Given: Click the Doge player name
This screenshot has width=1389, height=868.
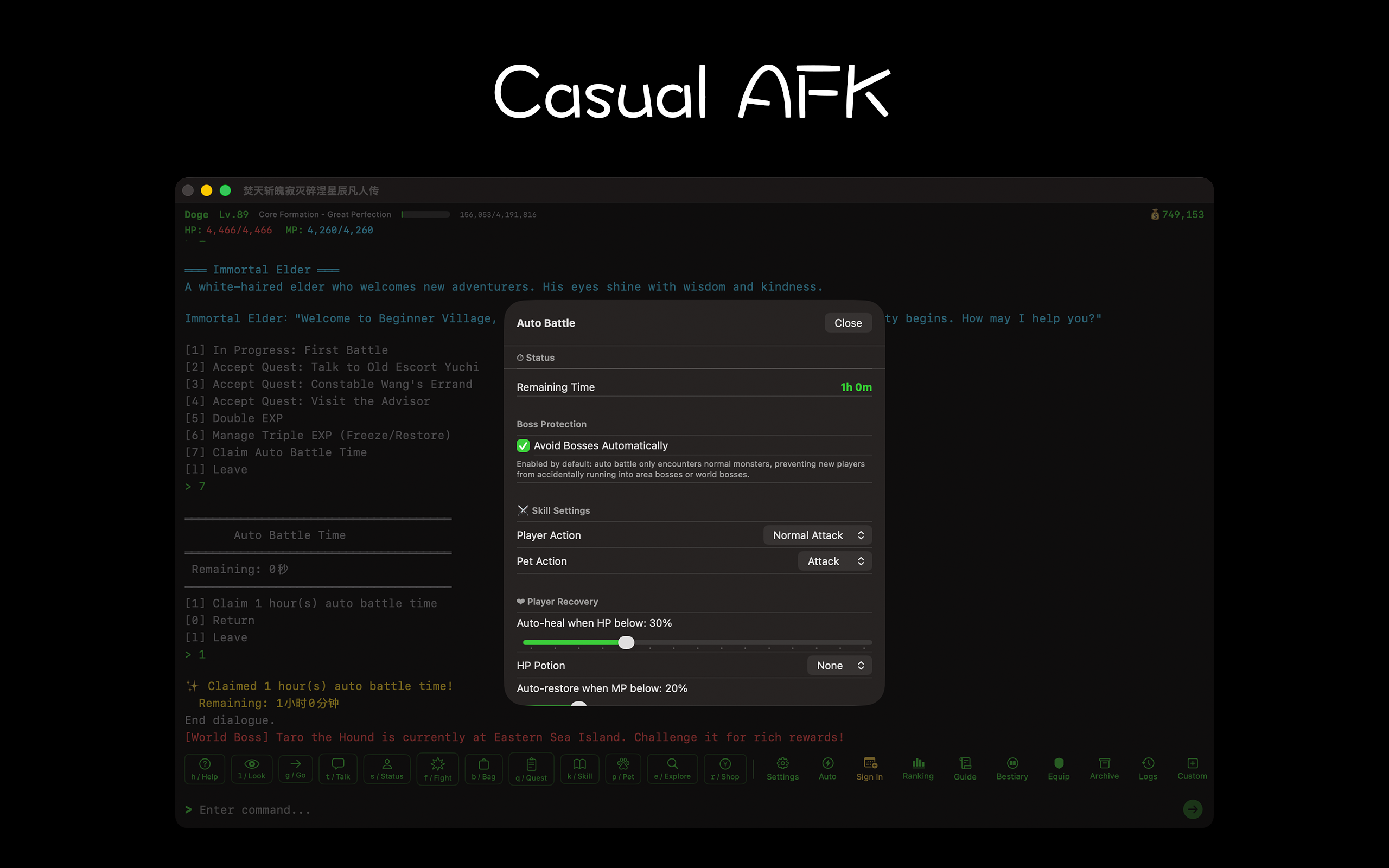Looking at the screenshot, I should 196,214.
